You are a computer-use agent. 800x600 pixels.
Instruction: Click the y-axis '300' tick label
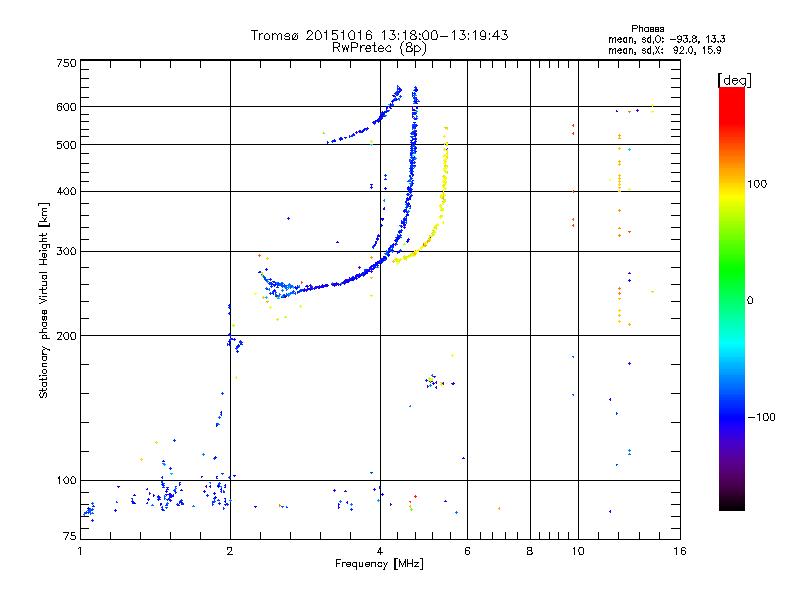tap(67, 252)
